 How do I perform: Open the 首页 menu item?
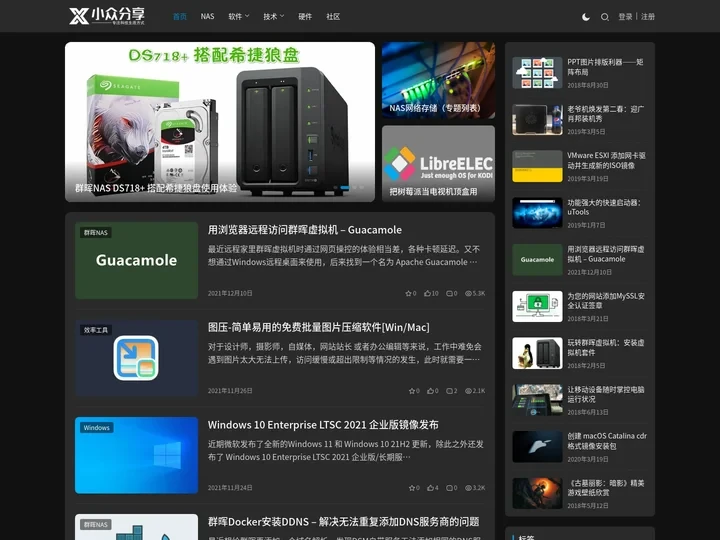(180, 17)
